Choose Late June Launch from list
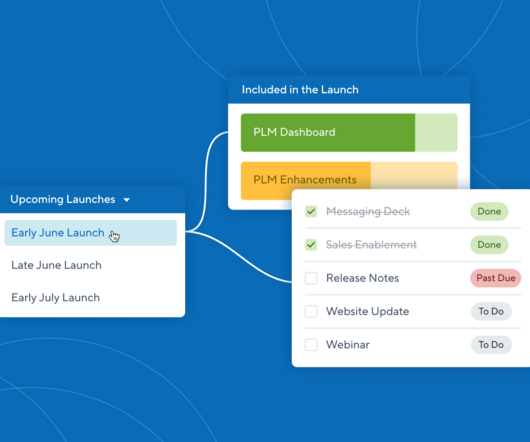Screen dimensions: 530x442 [x=56, y=265]
